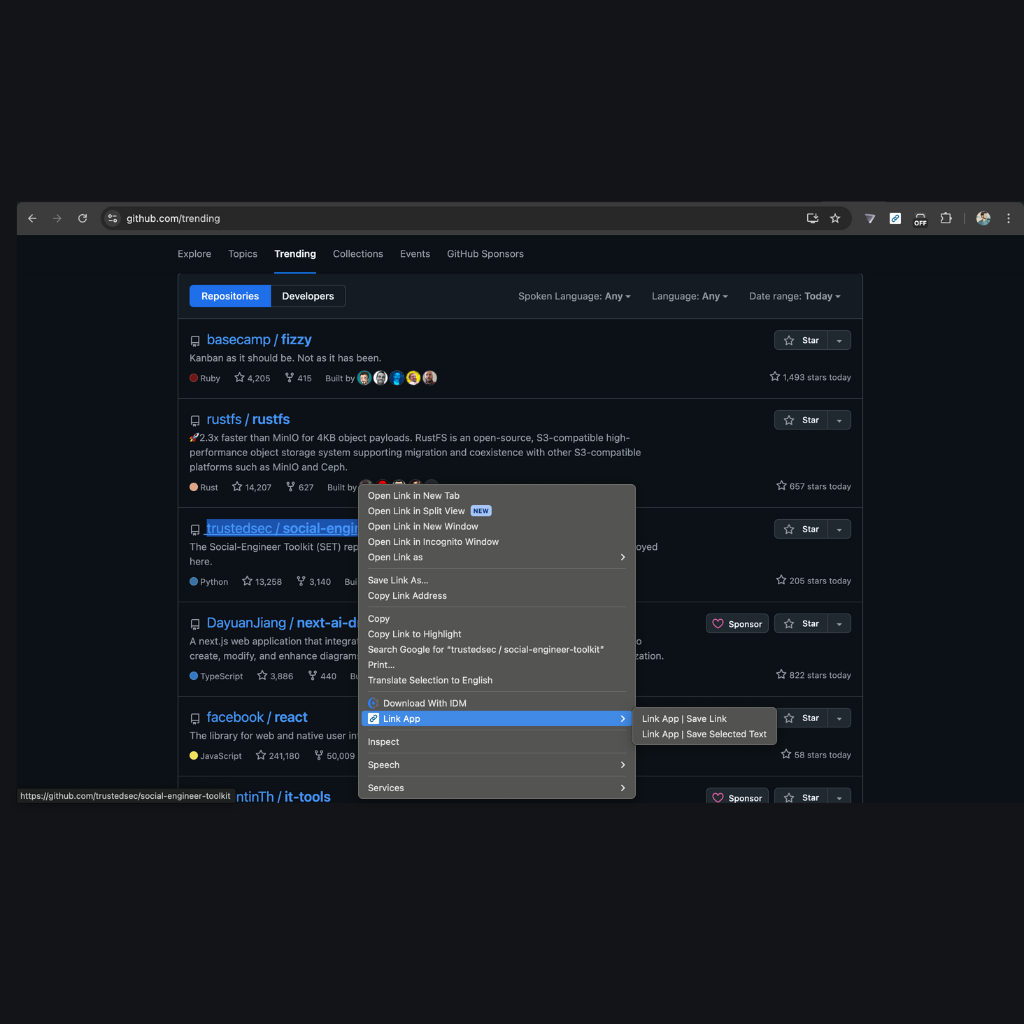Open the Date range Today dropdown
The height and width of the screenshot is (1024, 1024).
[794, 296]
